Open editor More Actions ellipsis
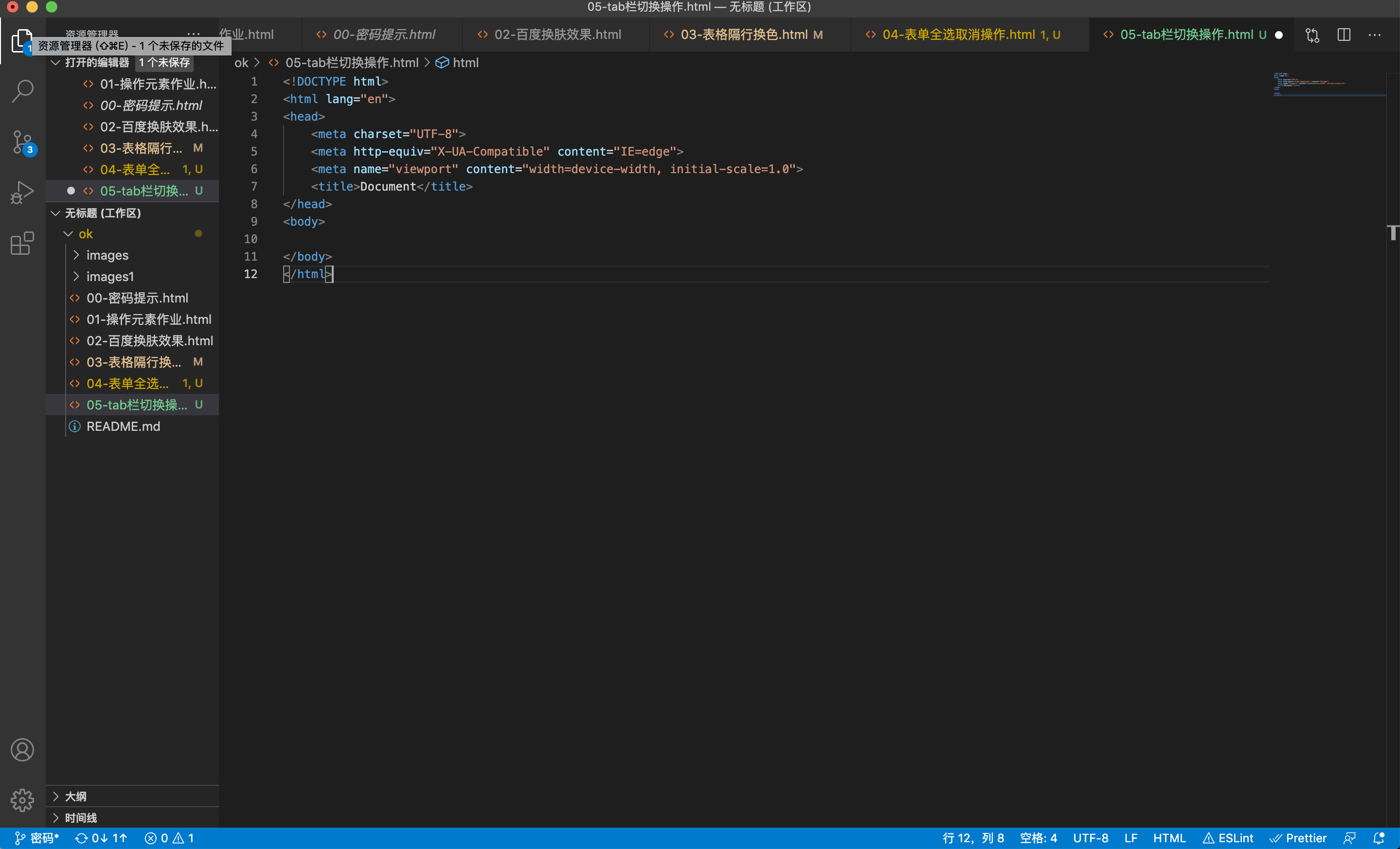Viewport: 1400px width, 849px height. tap(1374, 35)
